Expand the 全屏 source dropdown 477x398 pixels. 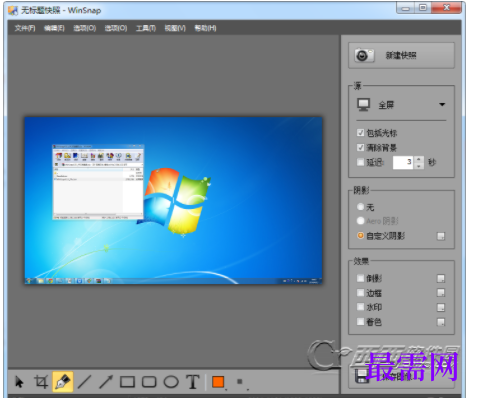(x=401, y=105)
